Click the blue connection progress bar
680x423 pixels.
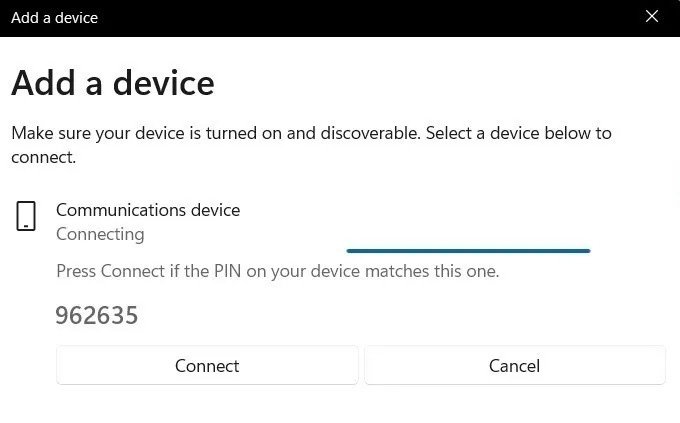[x=468, y=251]
